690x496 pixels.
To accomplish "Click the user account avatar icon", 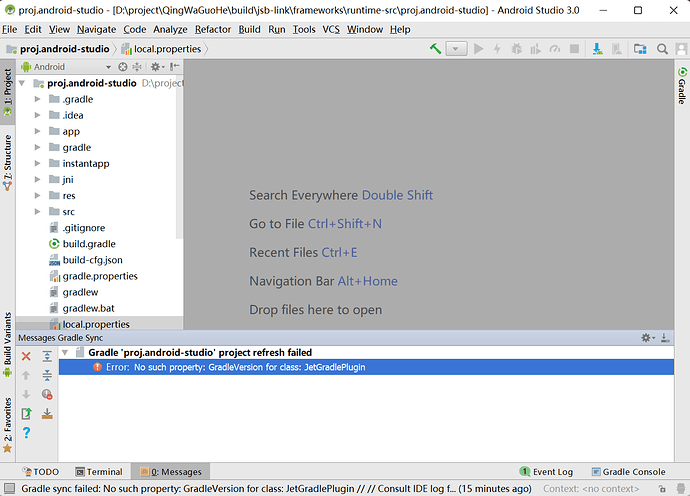I will coord(681,48).
